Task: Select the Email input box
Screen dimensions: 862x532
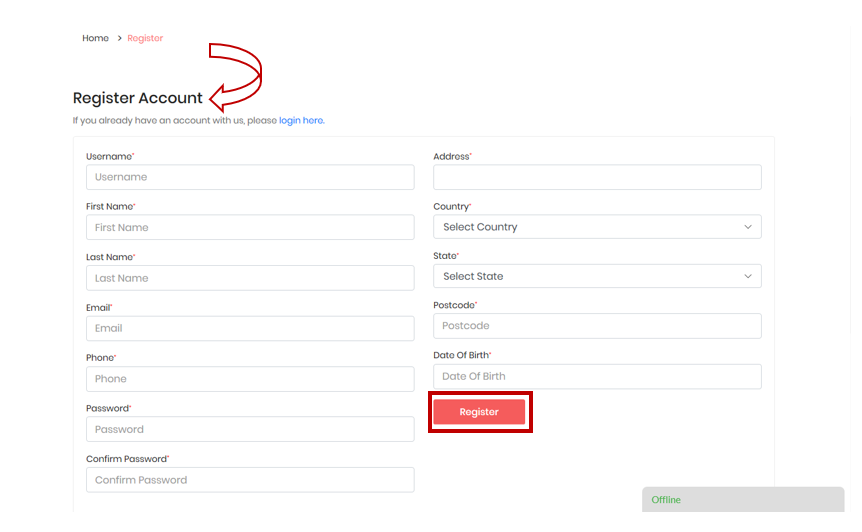Action: click(250, 328)
